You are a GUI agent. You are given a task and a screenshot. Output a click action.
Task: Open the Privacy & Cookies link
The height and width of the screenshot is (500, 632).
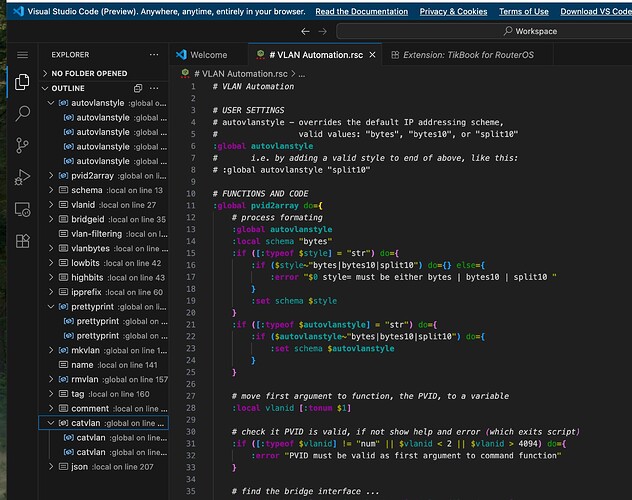[x=453, y=12]
